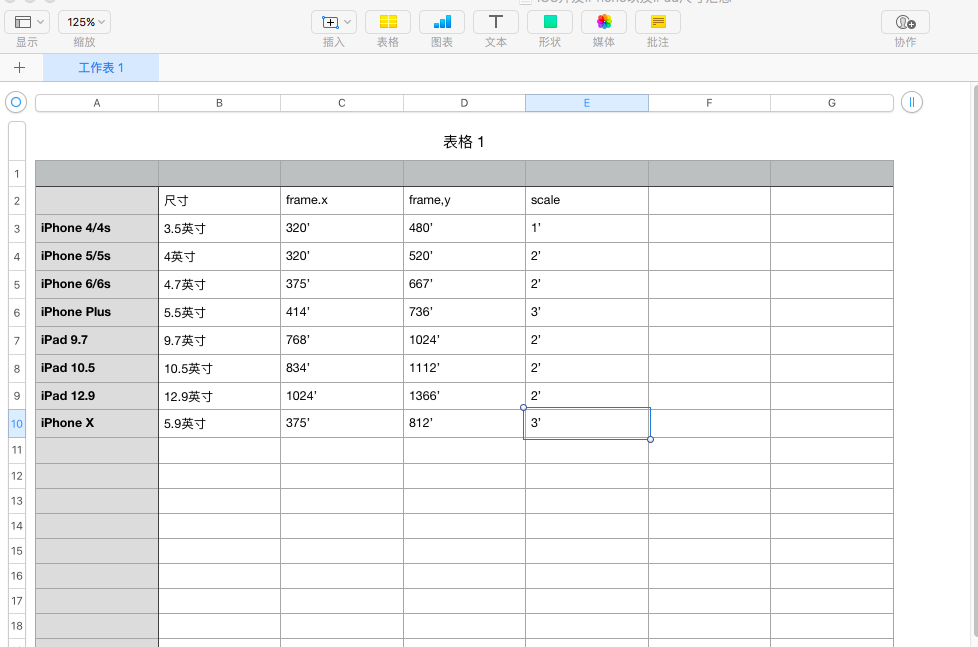
Task: Select the iPad 10.5 cell
Action: (97, 369)
